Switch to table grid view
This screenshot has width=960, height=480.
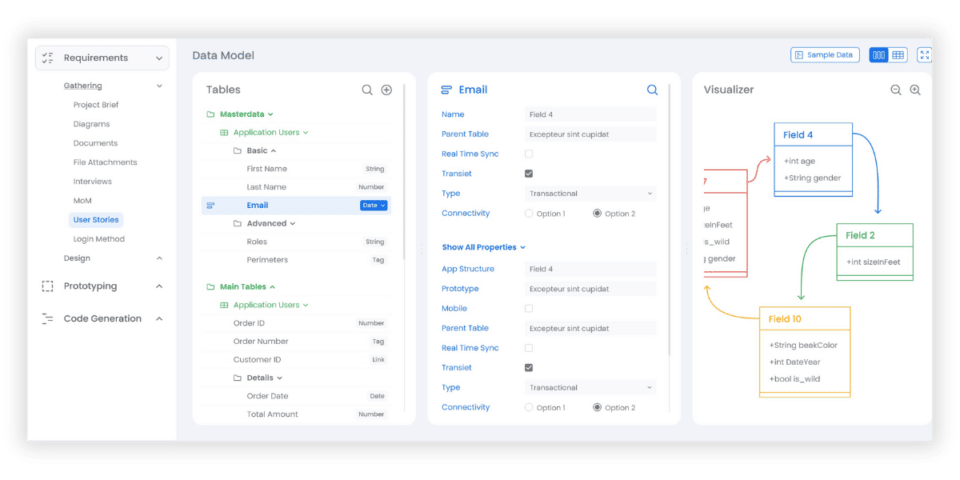[898, 55]
